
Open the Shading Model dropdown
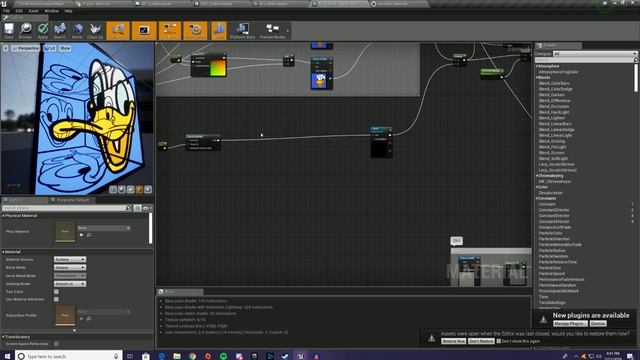(70, 284)
